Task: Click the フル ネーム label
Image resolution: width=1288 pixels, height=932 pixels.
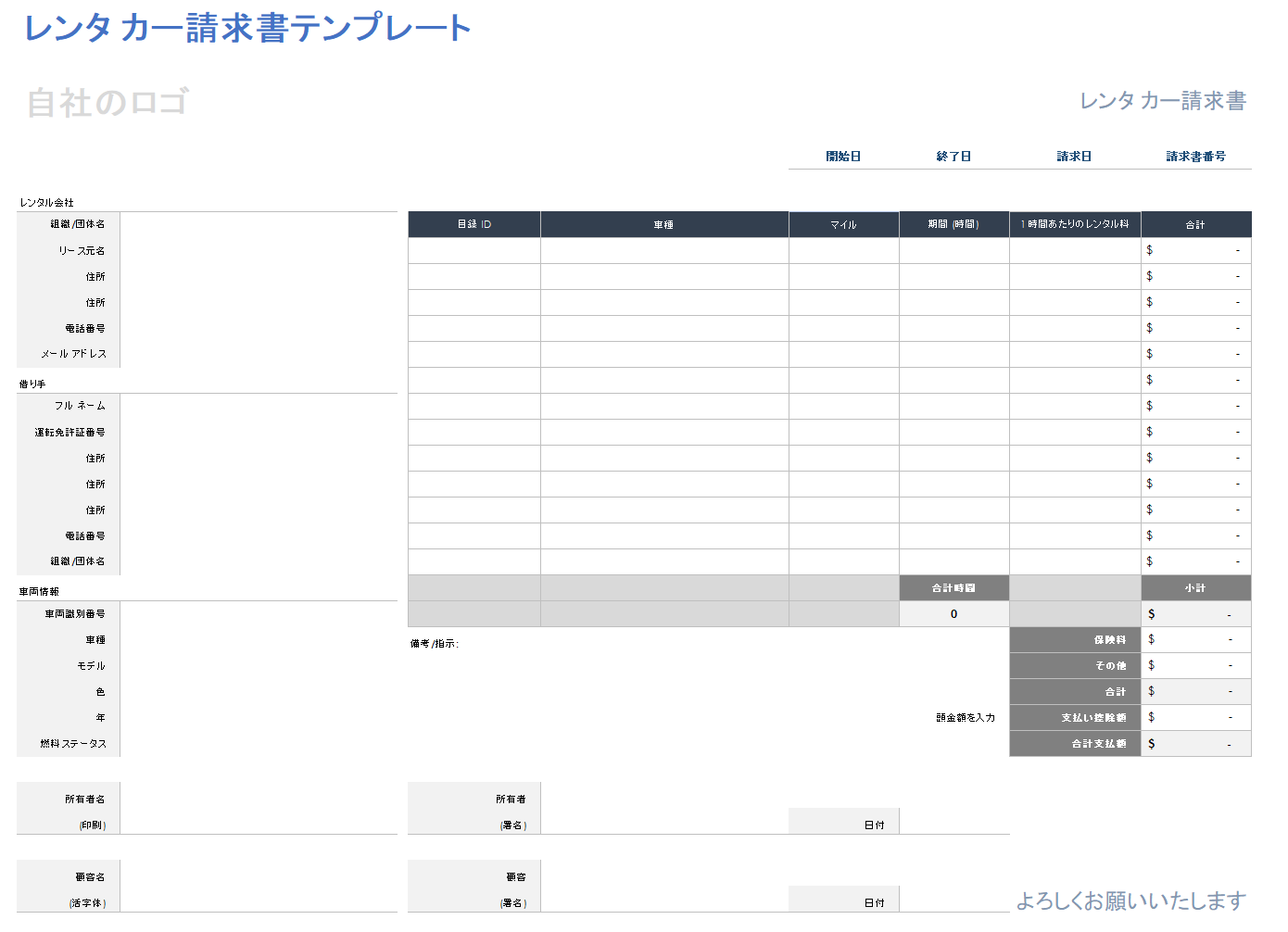Action: point(80,406)
